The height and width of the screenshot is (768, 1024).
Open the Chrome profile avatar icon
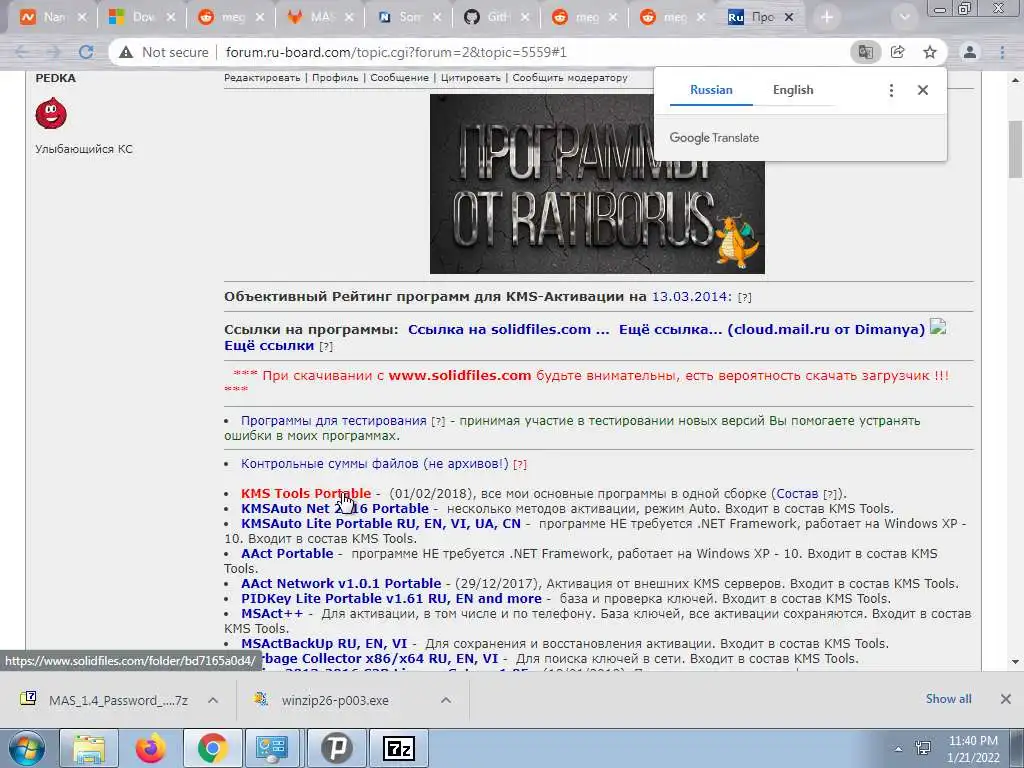tap(970, 52)
